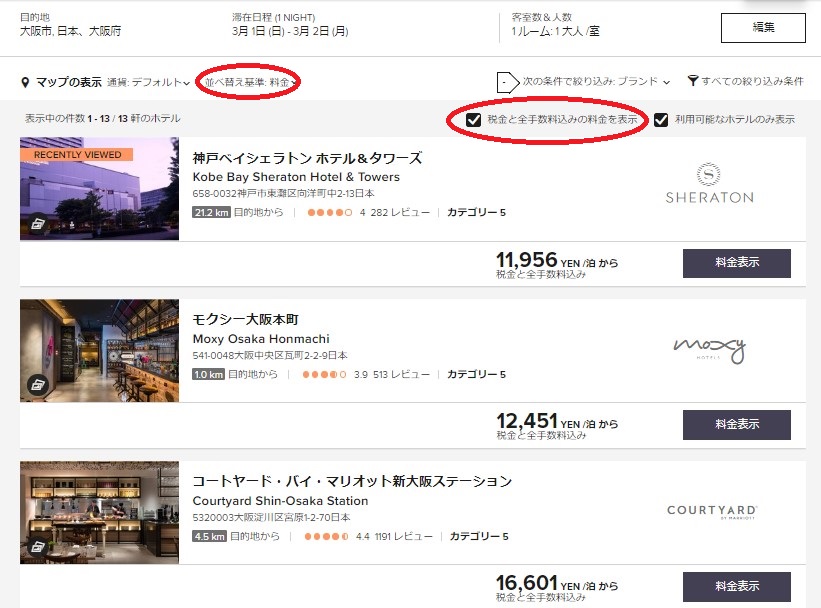821x608 pixels.
Task: Click the Moxy Osaka Honmachi bar photo
Action: click(x=99, y=350)
